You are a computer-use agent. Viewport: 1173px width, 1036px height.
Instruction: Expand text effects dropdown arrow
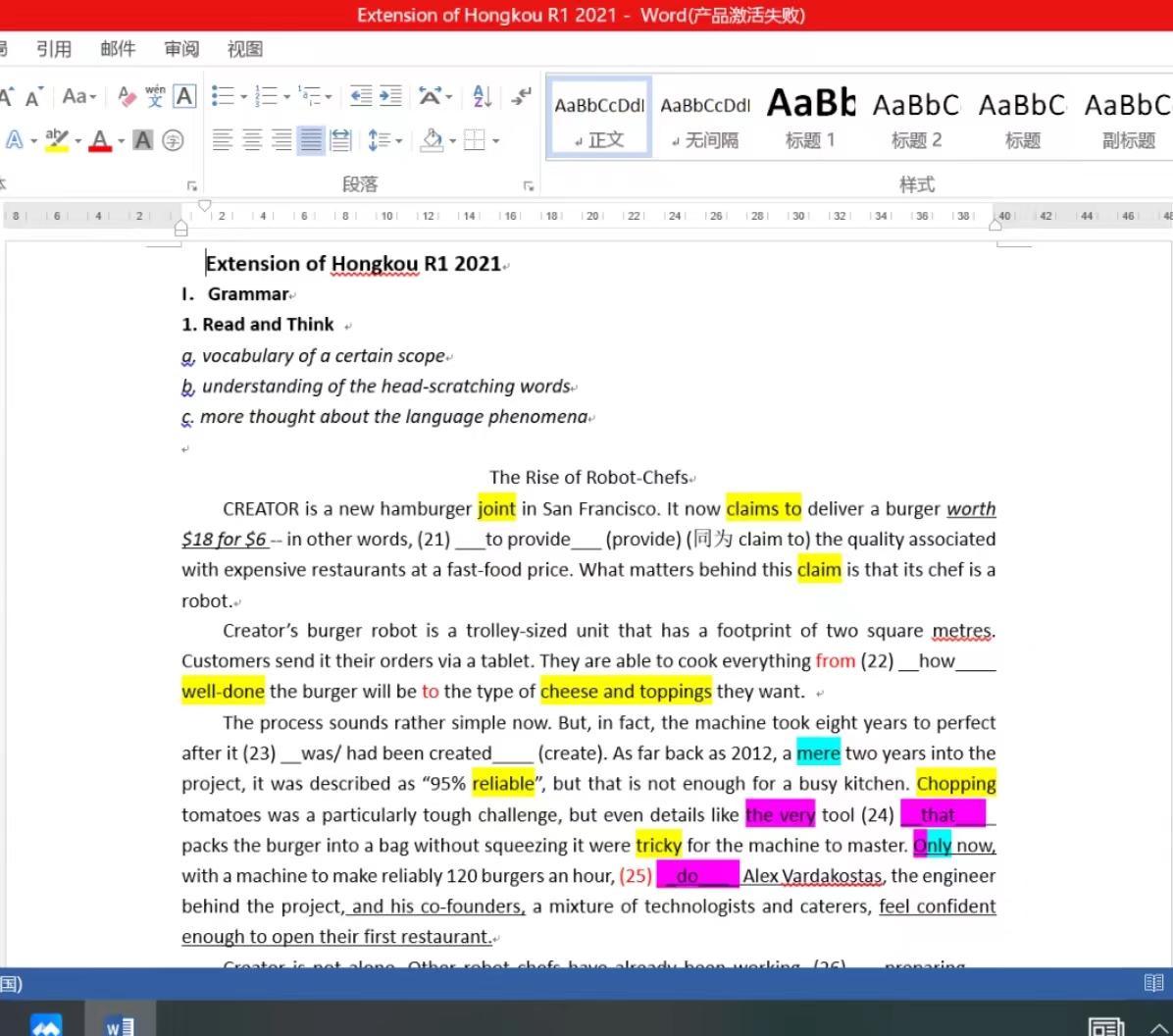(33, 140)
